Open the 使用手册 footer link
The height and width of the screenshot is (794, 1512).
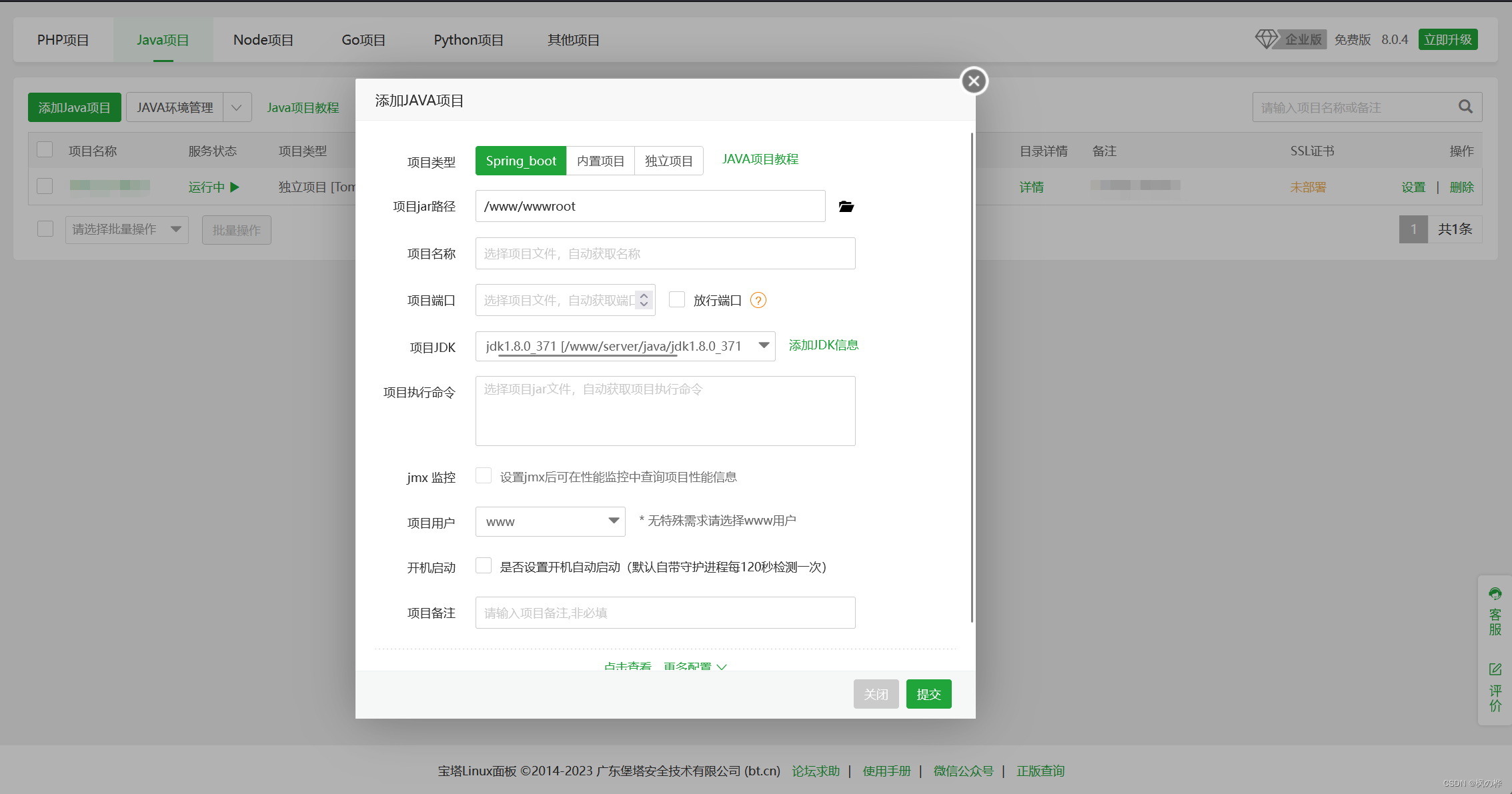click(x=886, y=771)
